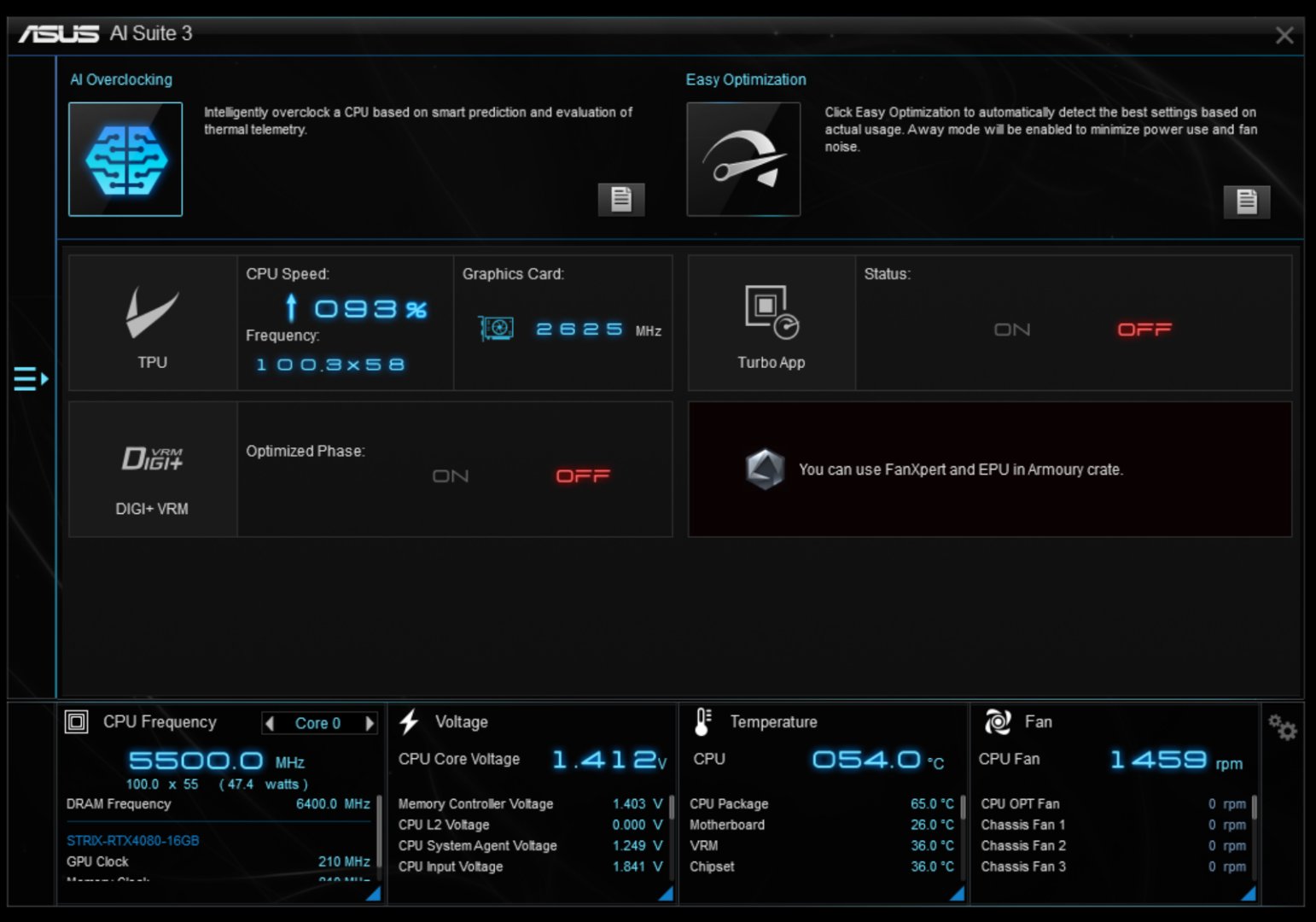The width and height of the screenshot is (1316, 922).
Task: Click the CPU Core Voltage 1.412 V reading
Action: [x=609, y=759]
